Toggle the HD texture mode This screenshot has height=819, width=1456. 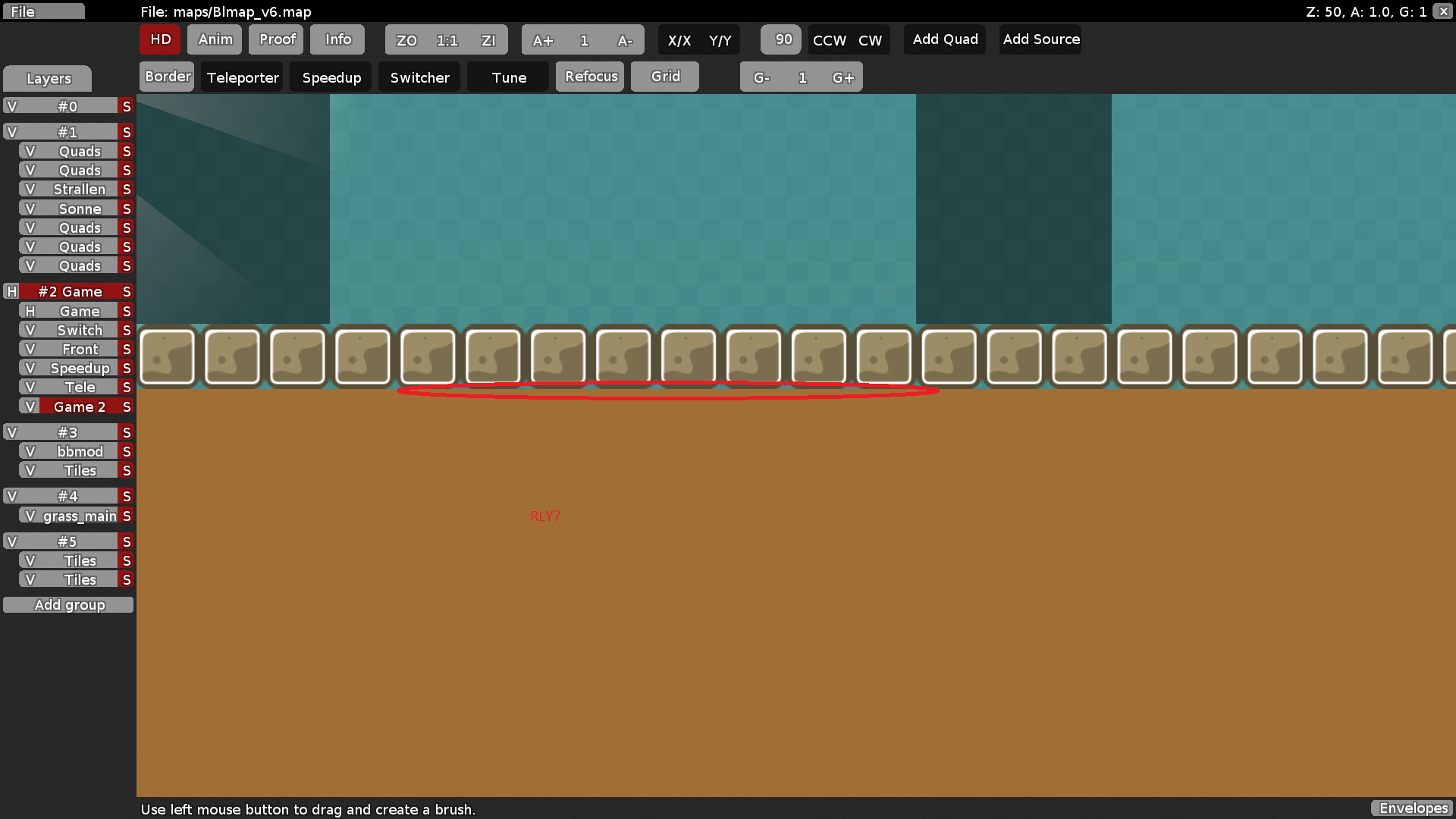click(x=159, y=39)
